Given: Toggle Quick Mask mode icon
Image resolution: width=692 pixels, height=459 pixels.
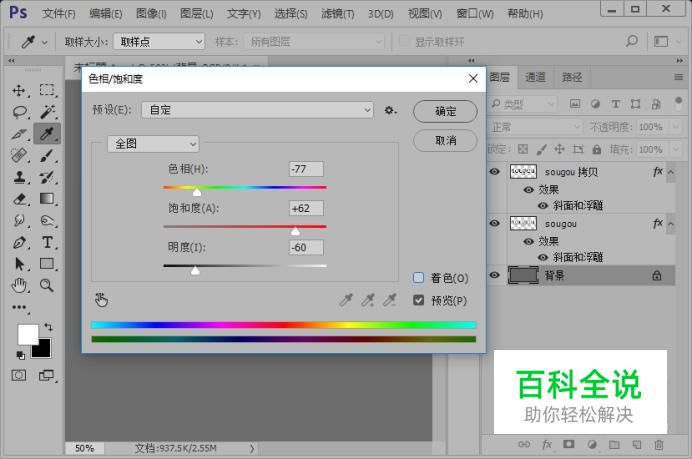Looking at the screenshot, I should click(19, 375).
